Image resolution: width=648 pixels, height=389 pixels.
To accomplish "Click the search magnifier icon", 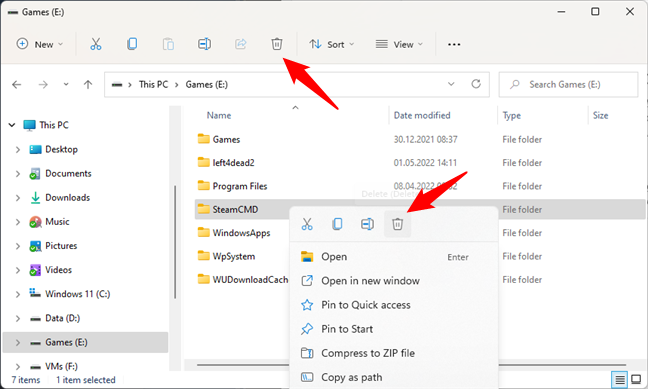I will pos(515,85).
